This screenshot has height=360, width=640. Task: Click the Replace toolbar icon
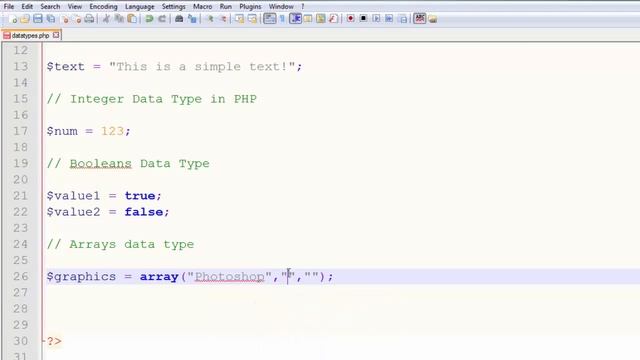tap(192, 19)
